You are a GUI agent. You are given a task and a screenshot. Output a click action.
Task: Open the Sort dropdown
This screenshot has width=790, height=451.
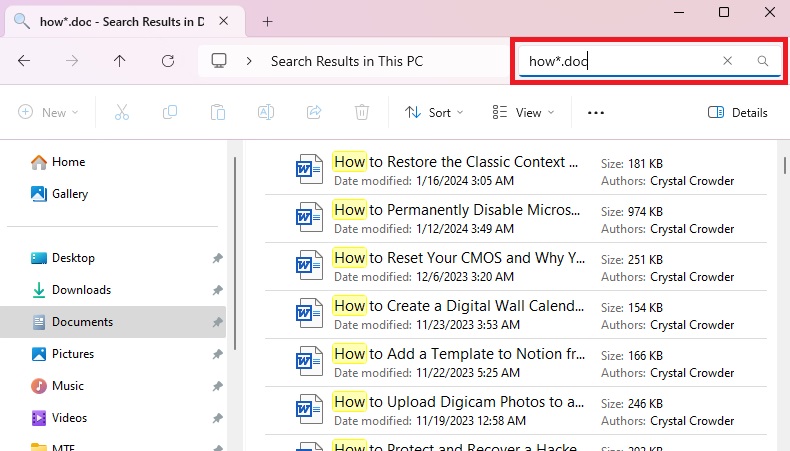[434, 112]
